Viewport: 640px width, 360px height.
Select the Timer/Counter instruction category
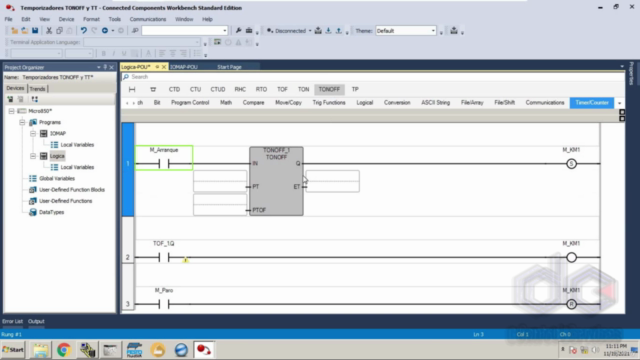click(592, 103)
